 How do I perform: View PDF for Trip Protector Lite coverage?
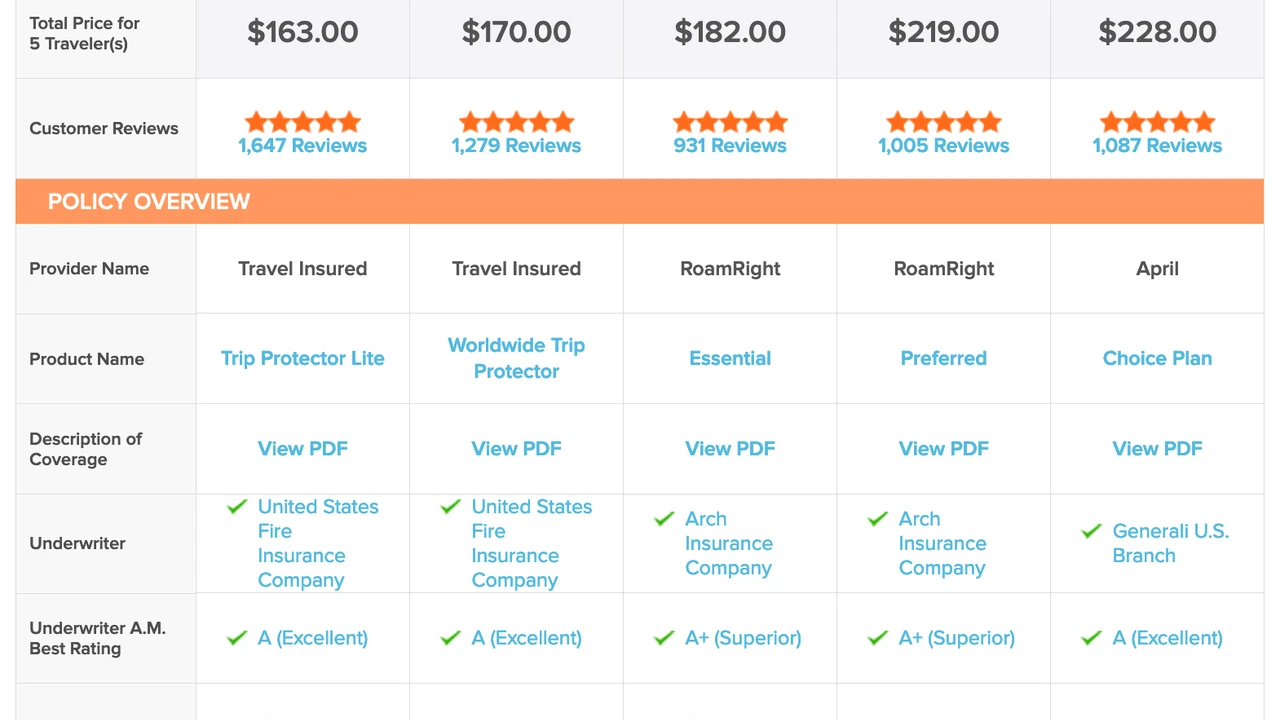point(302,449)
